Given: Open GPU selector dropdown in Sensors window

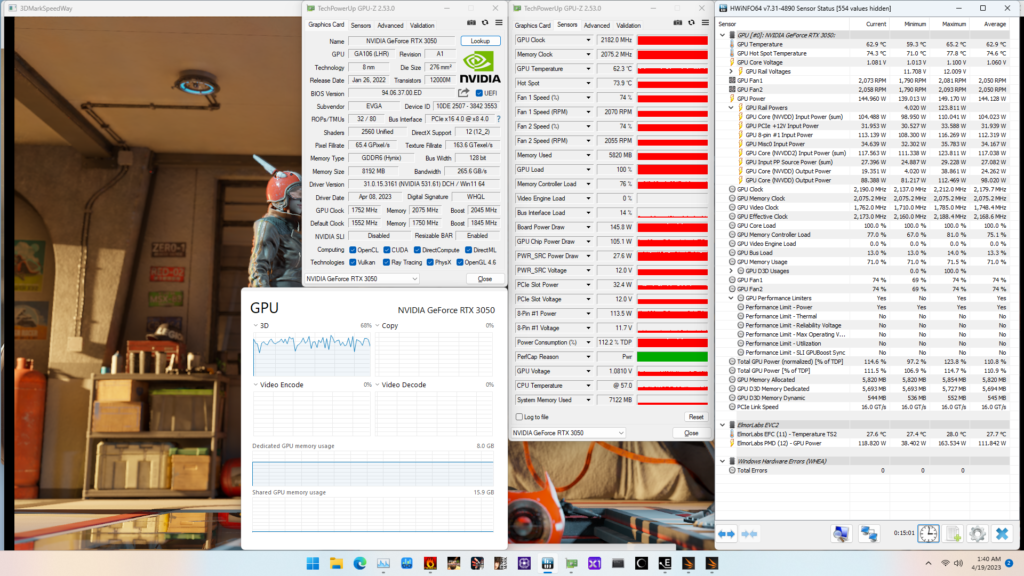Looking at the screenshot, I should click(x=568, y=432).
